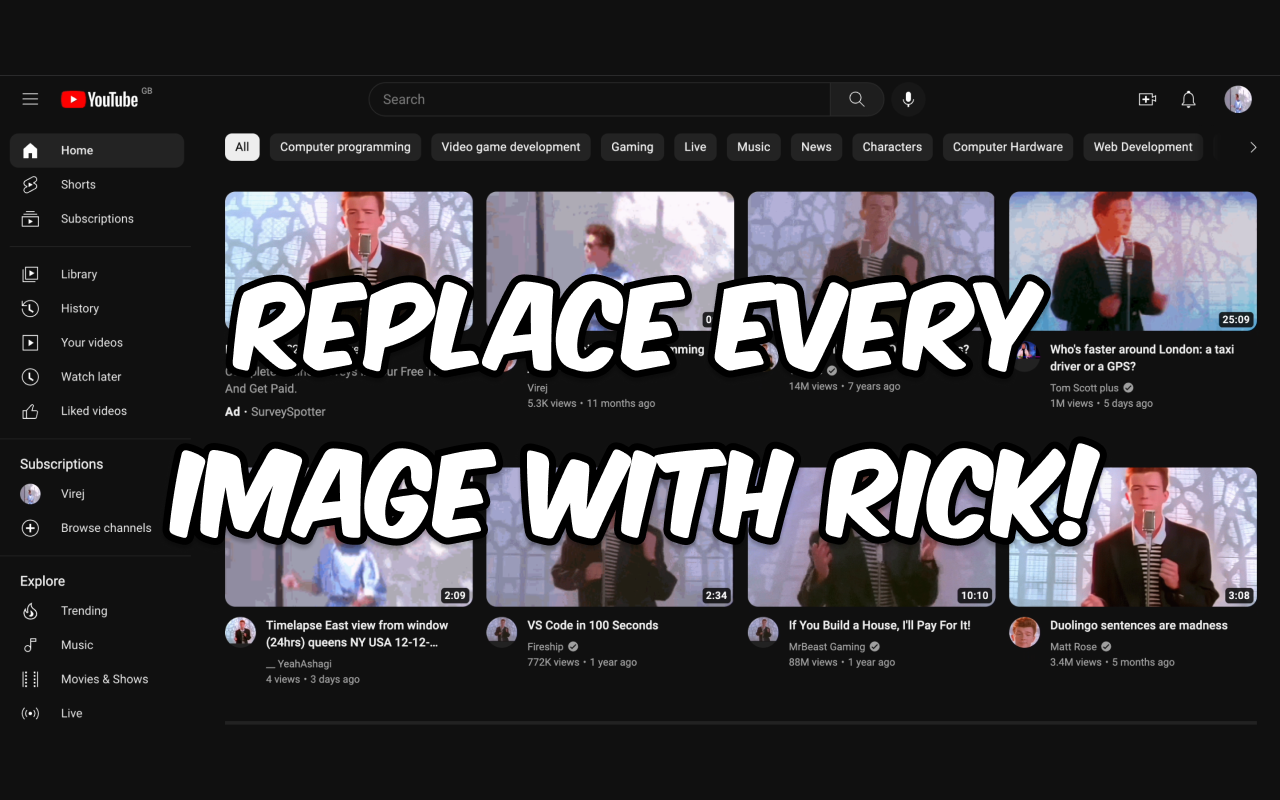The image size is (1280, 800).
Task: Click the Matt Rose channel avatar
Action: (x=1025, y=632)
